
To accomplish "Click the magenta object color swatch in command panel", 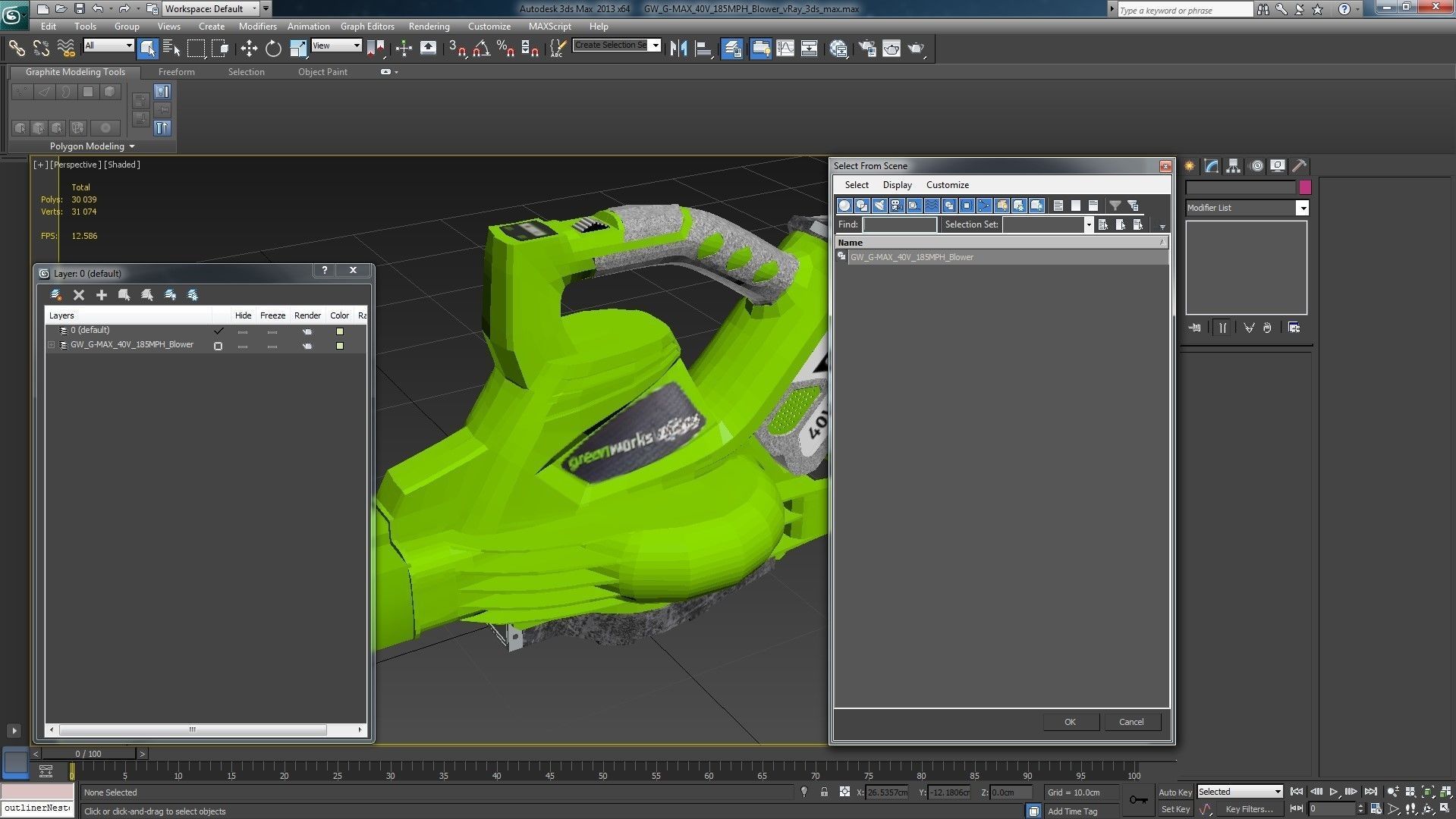I will point(1305,187).
